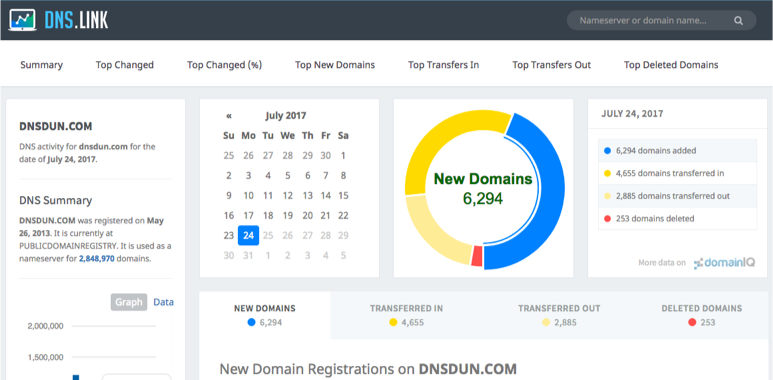The image size is (773, 380).
Task: Go to previous month with « arrow
Action: 229,116
